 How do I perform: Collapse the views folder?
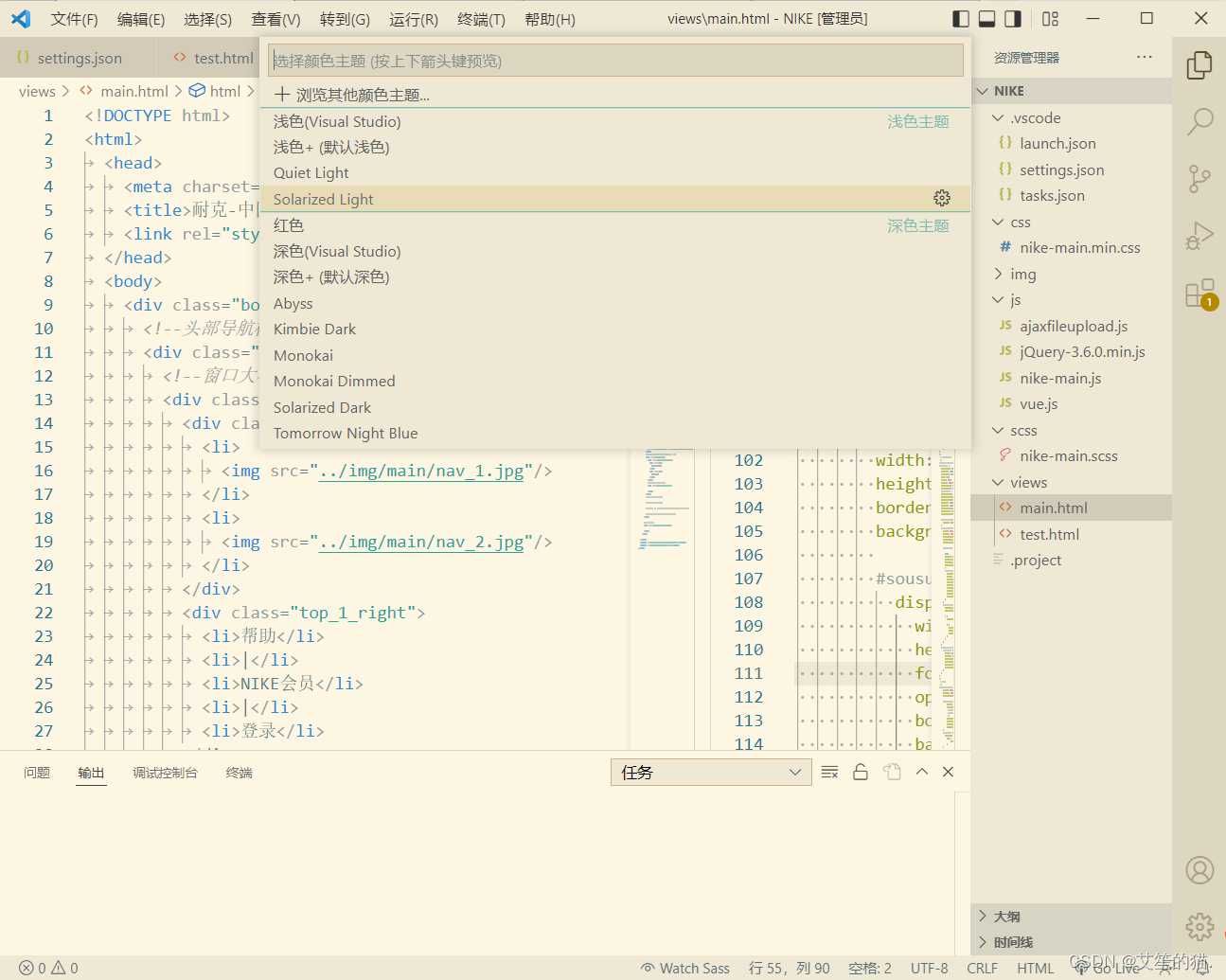tap(1071, 482)
